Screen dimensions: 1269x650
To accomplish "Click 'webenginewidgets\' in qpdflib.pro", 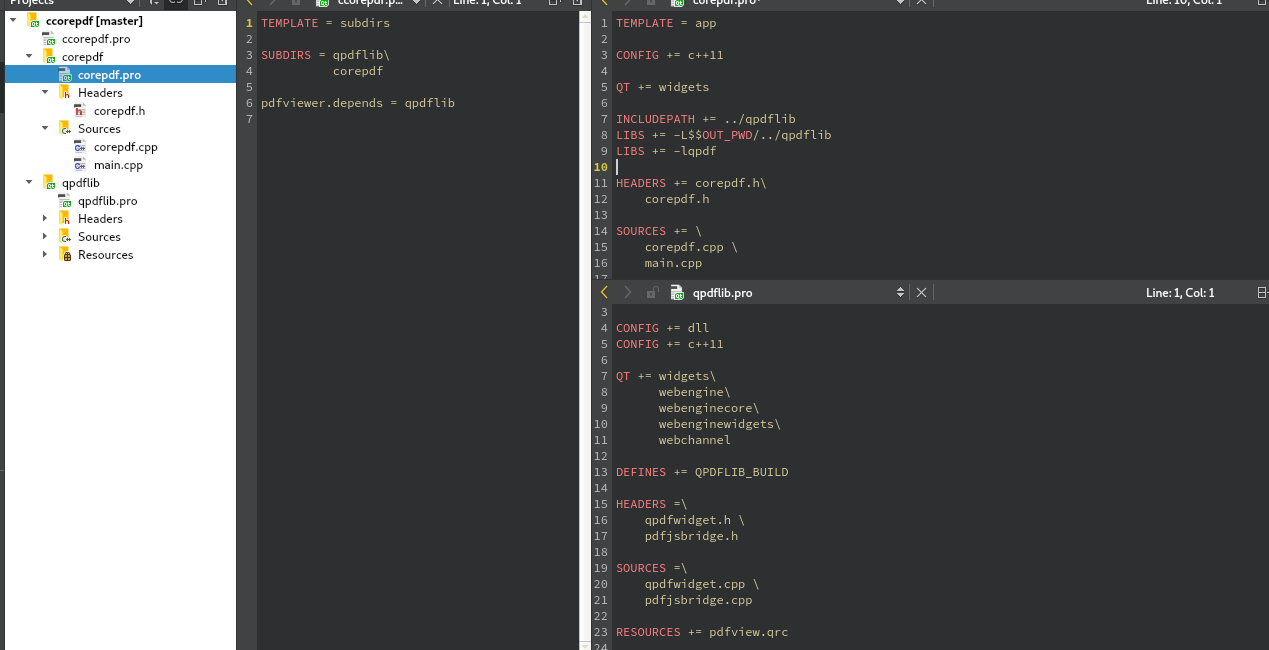I will point(720,424).
